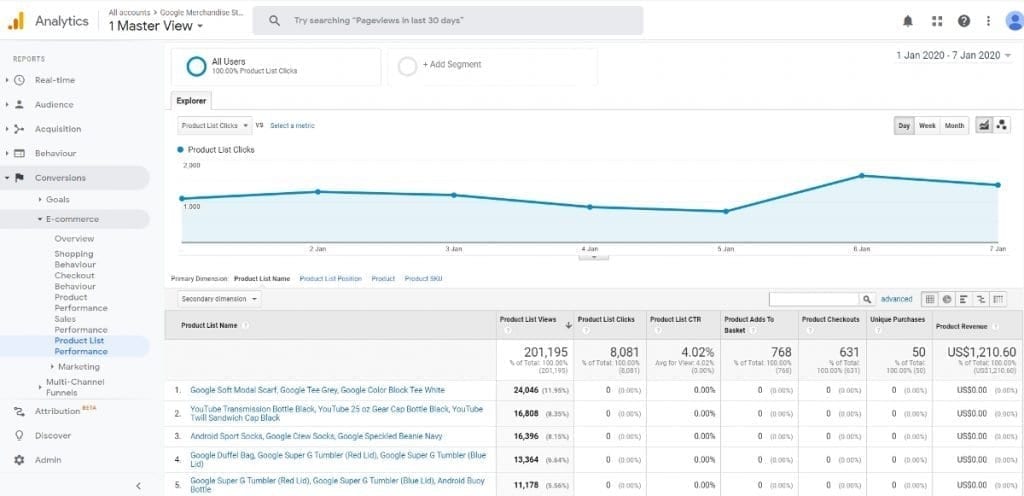This screenshot has height=496, width=1024.
Task: Switch to line chart view icon
Action: [983, 125]
